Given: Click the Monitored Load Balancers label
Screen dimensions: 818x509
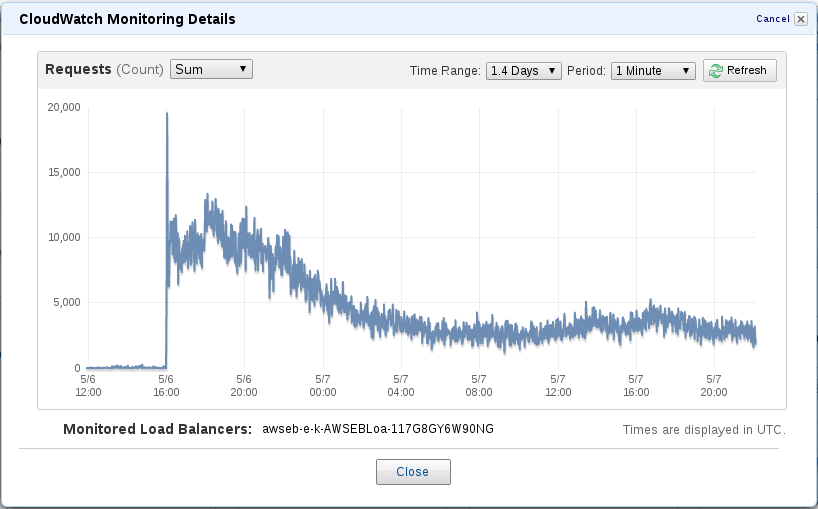Looking at the screenshot, I should point(158,429).
